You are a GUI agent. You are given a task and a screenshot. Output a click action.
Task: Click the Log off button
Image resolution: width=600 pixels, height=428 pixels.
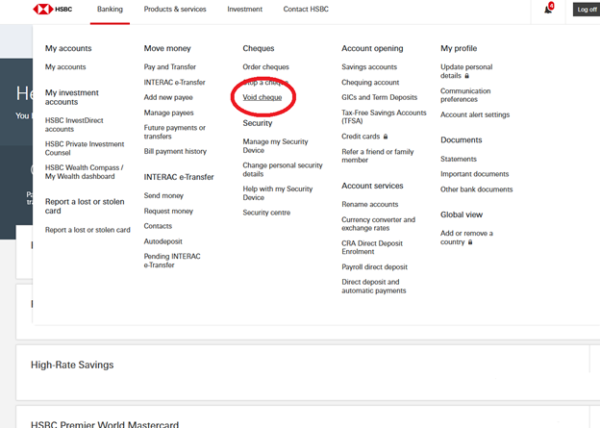pyautogui.click(x=585, y=9)
